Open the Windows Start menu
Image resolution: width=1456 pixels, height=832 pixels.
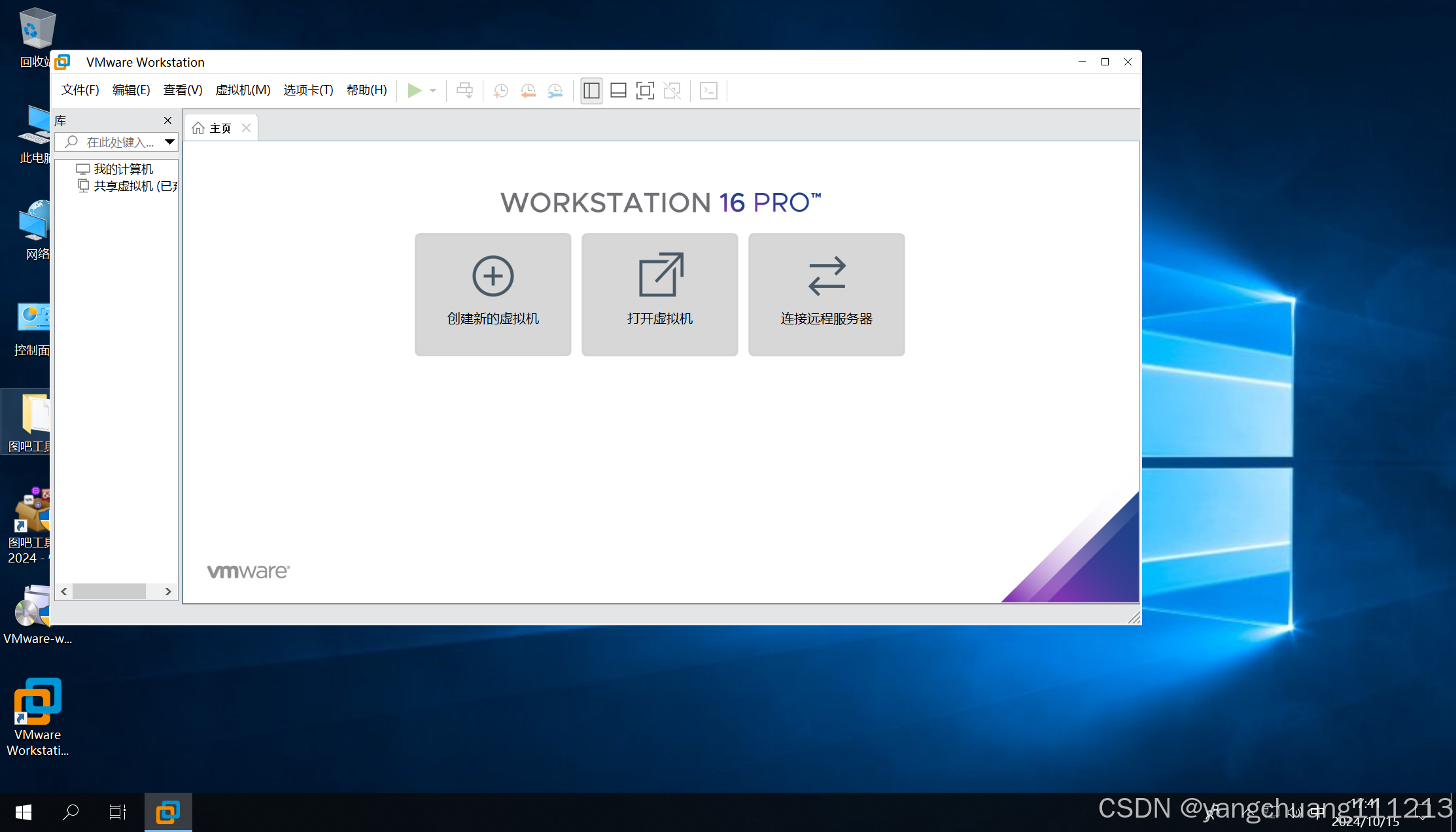[24, 812]
